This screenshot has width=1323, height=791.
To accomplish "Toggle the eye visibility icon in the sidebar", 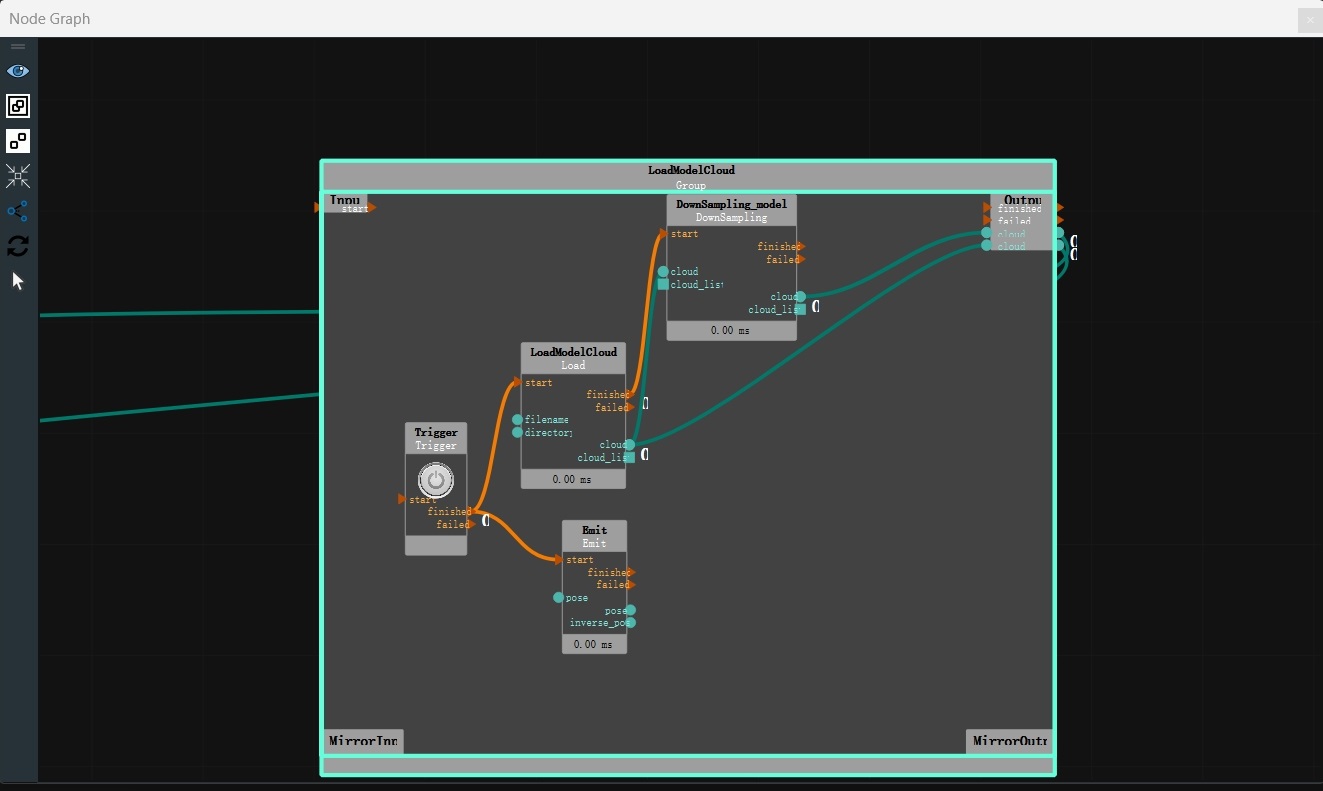I will click(x=18, y=71).
